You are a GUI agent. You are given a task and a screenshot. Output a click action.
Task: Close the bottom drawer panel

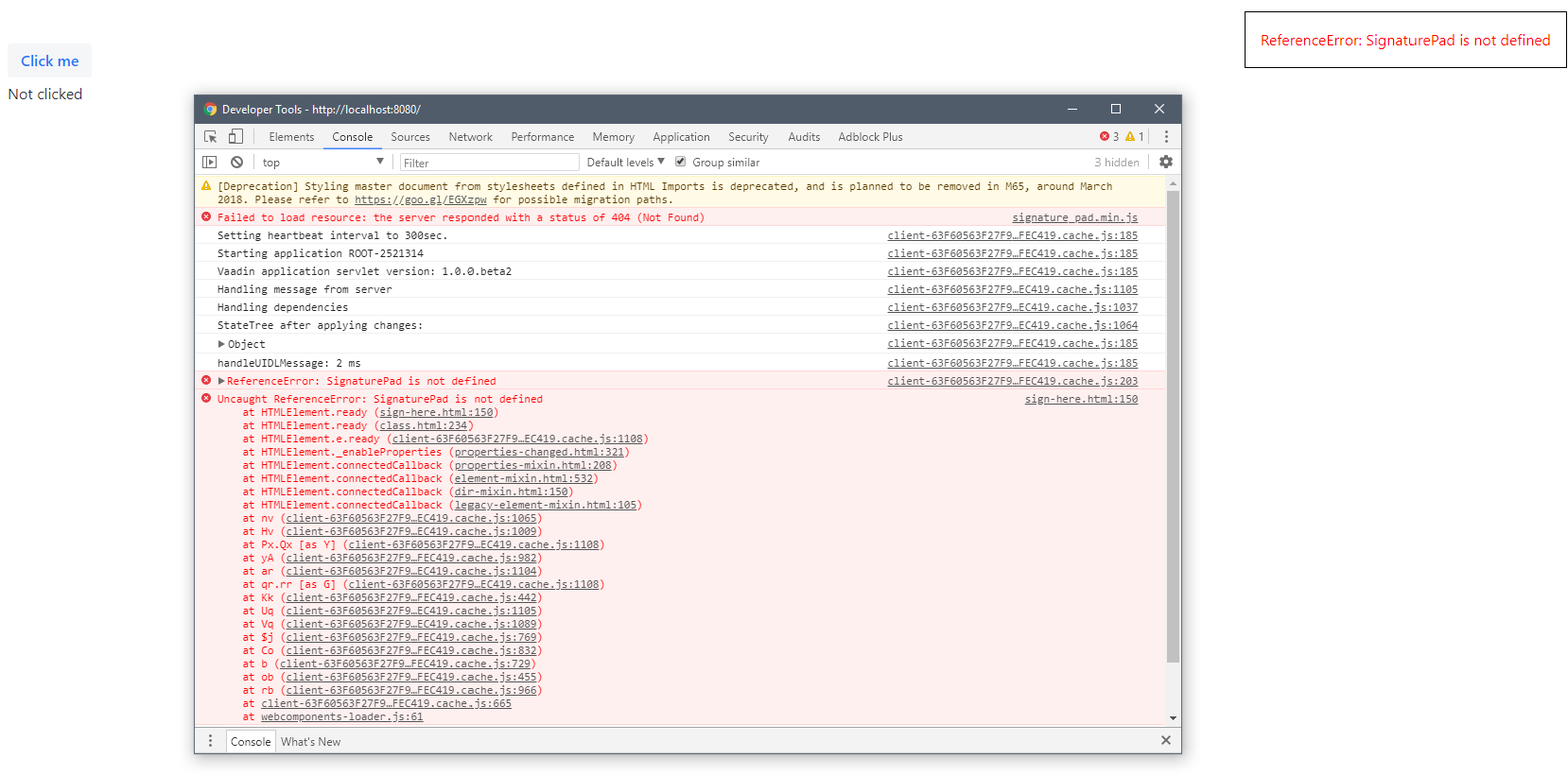click(1165, 741)
